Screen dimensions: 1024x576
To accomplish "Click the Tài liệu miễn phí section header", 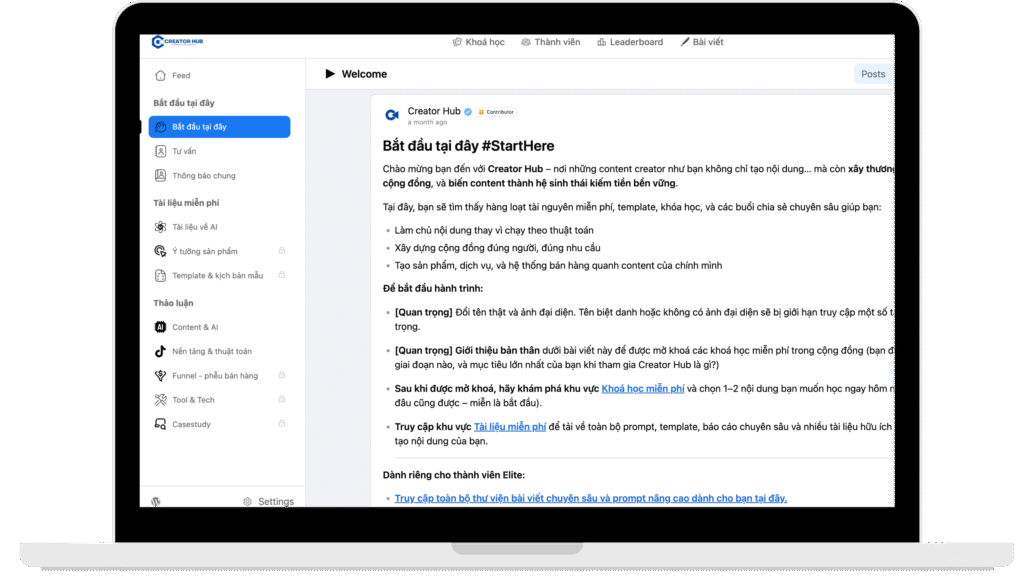I will 186,203.
